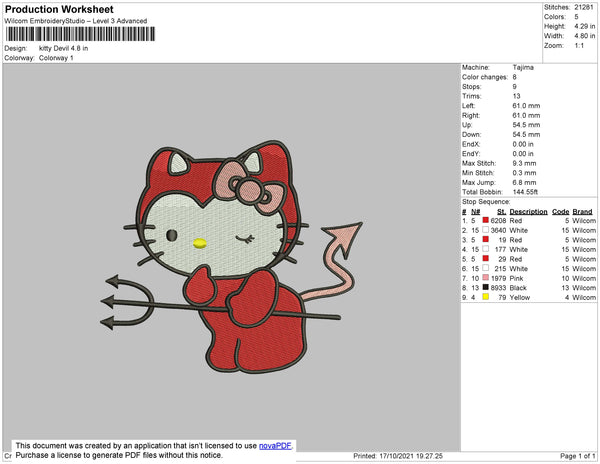Click the red swatch for stop 3

(x=486, y=239)
